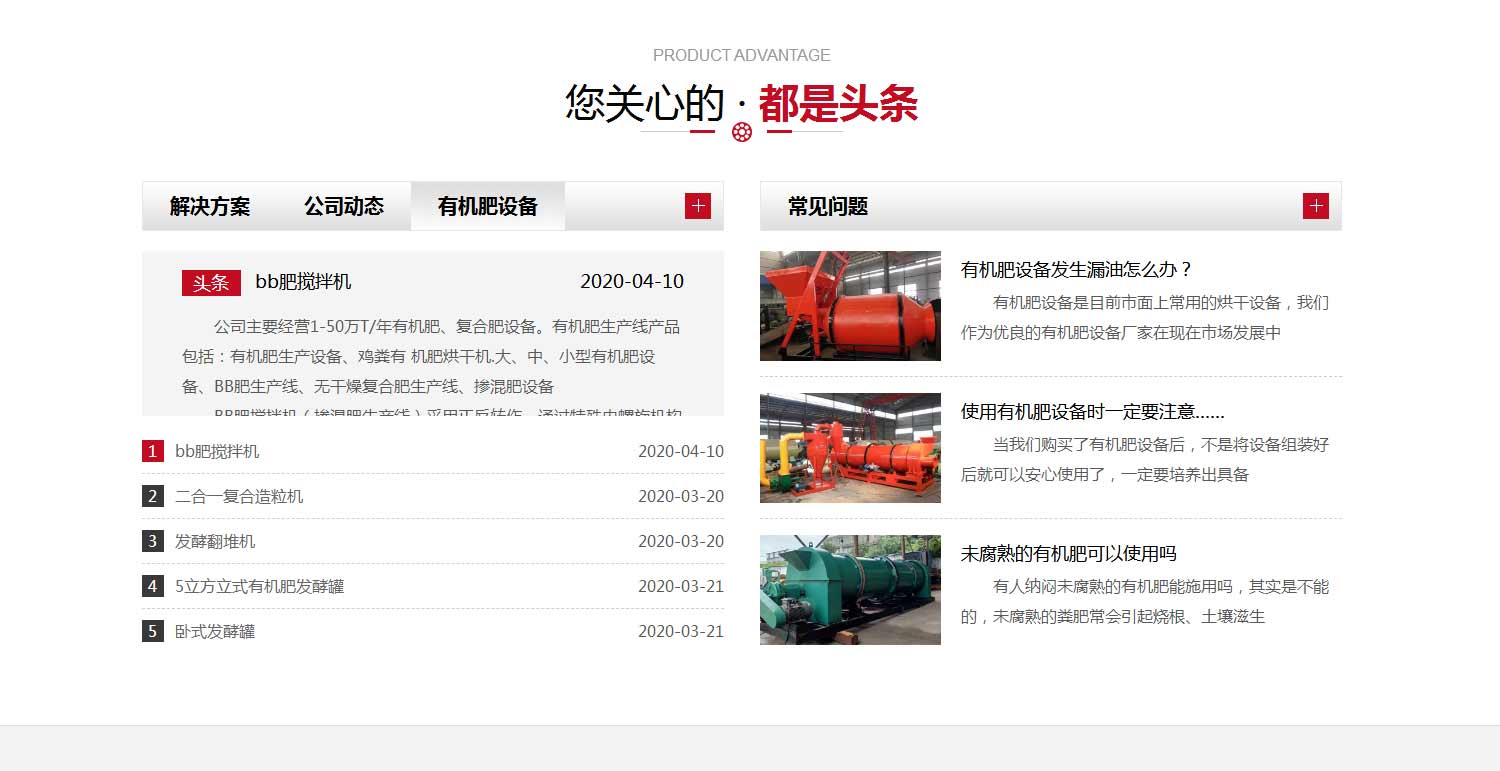Viewport: 1500px width, 771px height.
Task: Click number badge 1 in the list
Action: [x=153, y=451]
